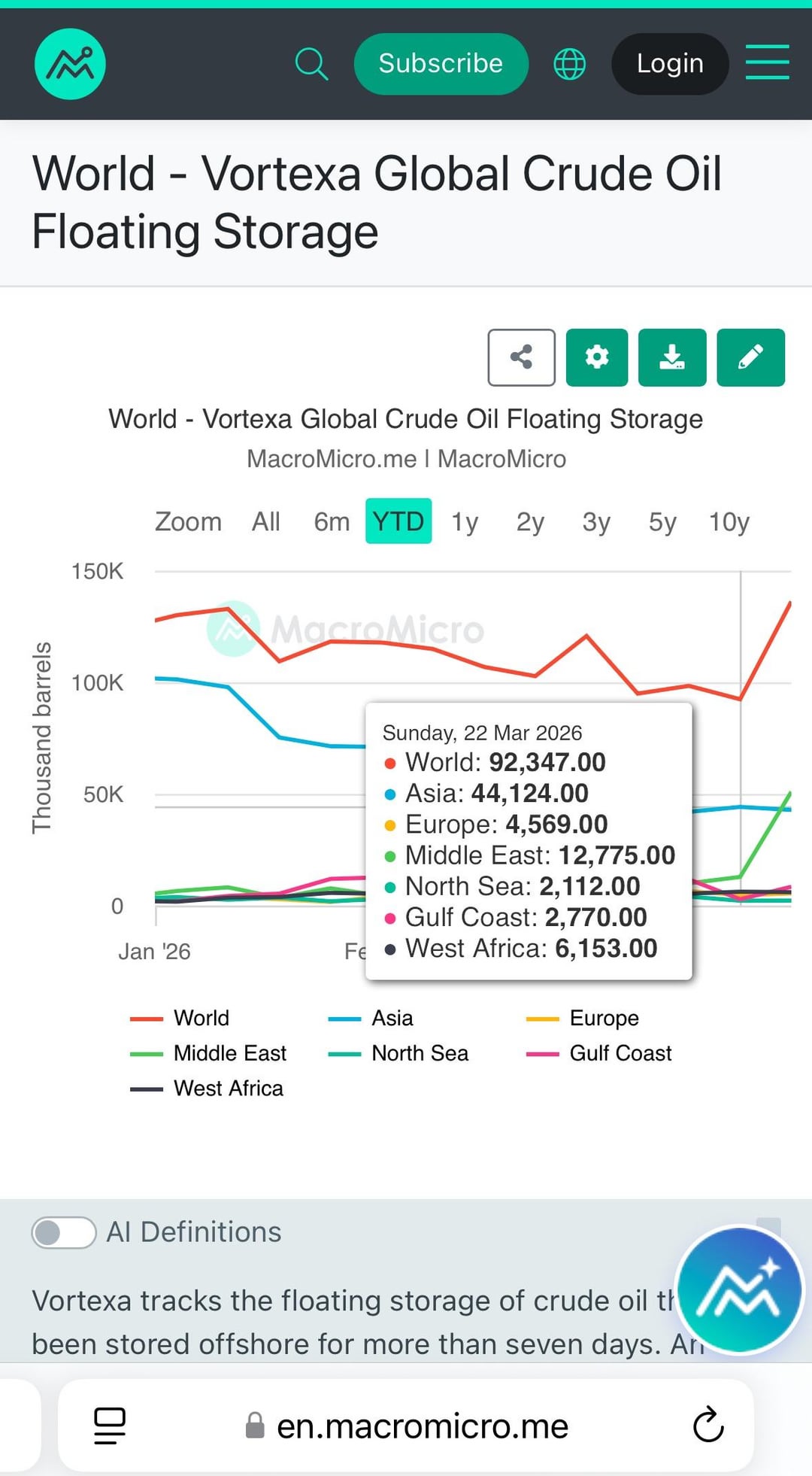Open the hamburger menu
812x1476 pixels.
(767, 62)
